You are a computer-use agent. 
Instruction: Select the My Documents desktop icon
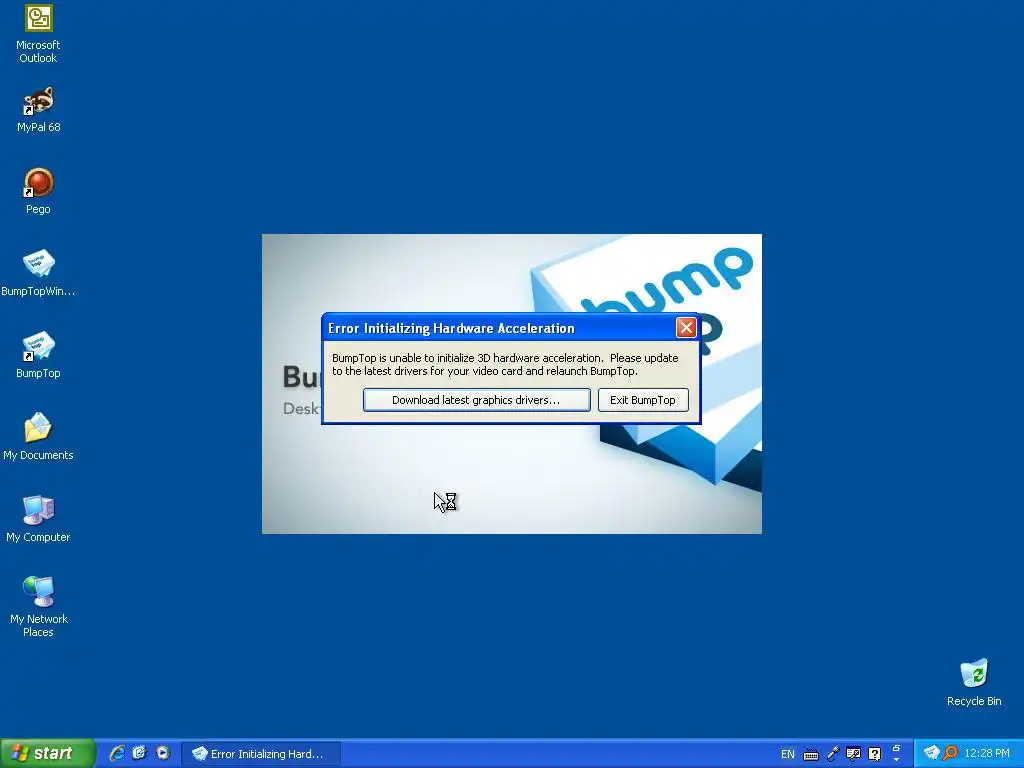point(38,437)
